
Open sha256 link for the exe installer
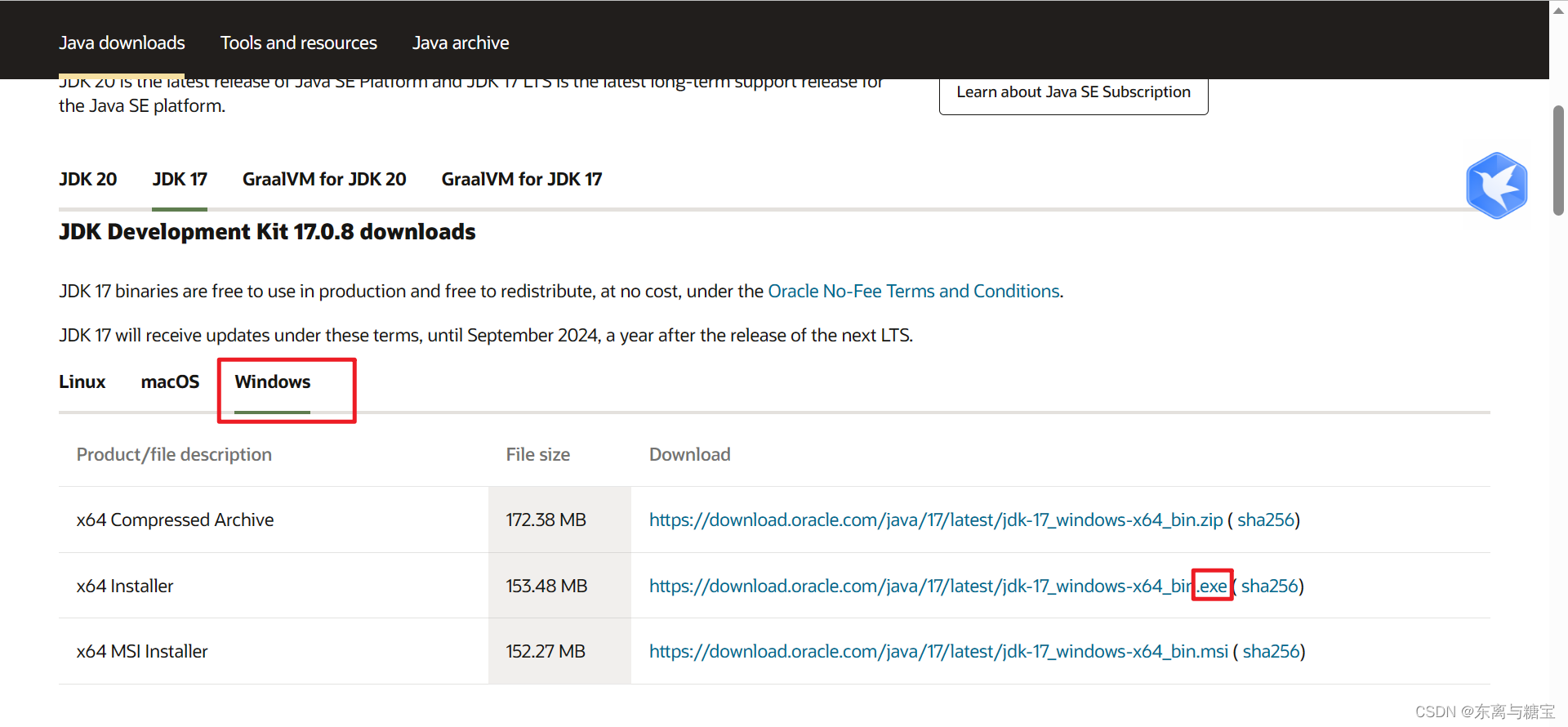point(1270,586)
